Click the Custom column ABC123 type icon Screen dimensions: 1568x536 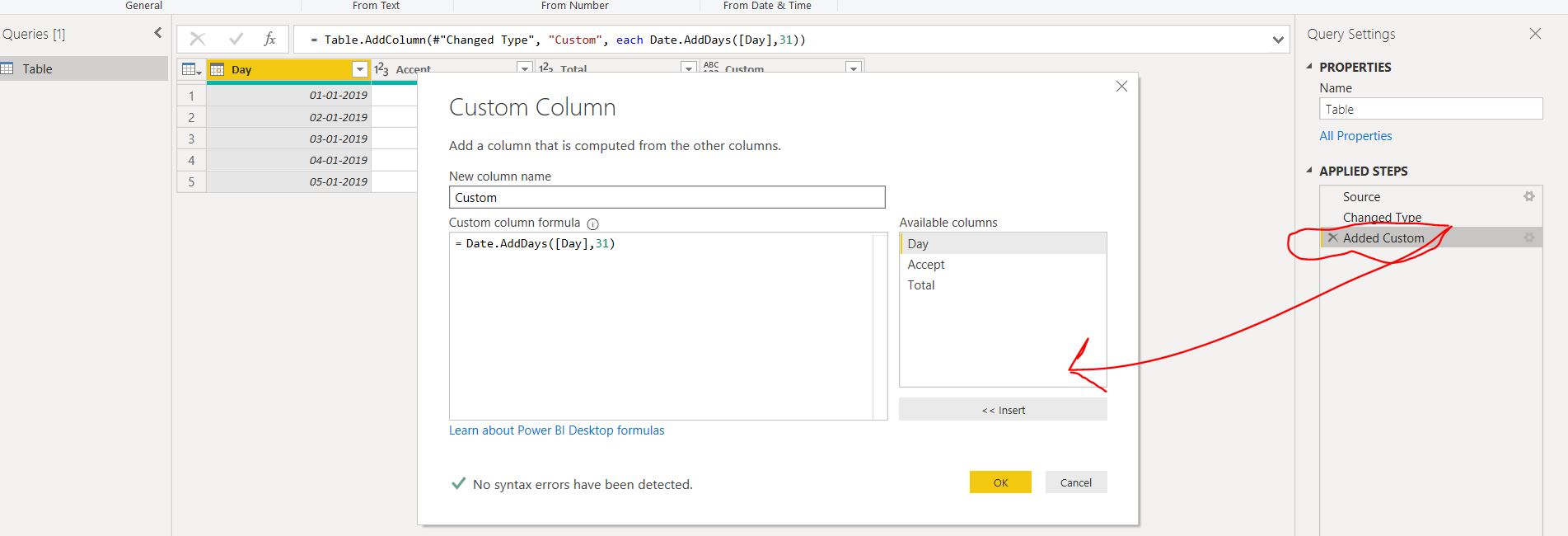pos(711,68)
